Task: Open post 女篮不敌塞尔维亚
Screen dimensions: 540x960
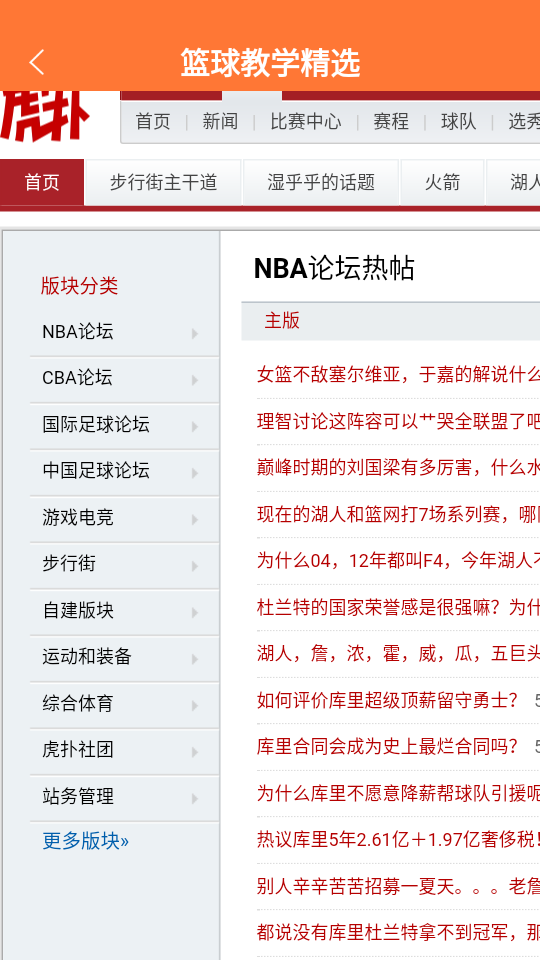Action: pyautogui.click(x=398, y=373)
